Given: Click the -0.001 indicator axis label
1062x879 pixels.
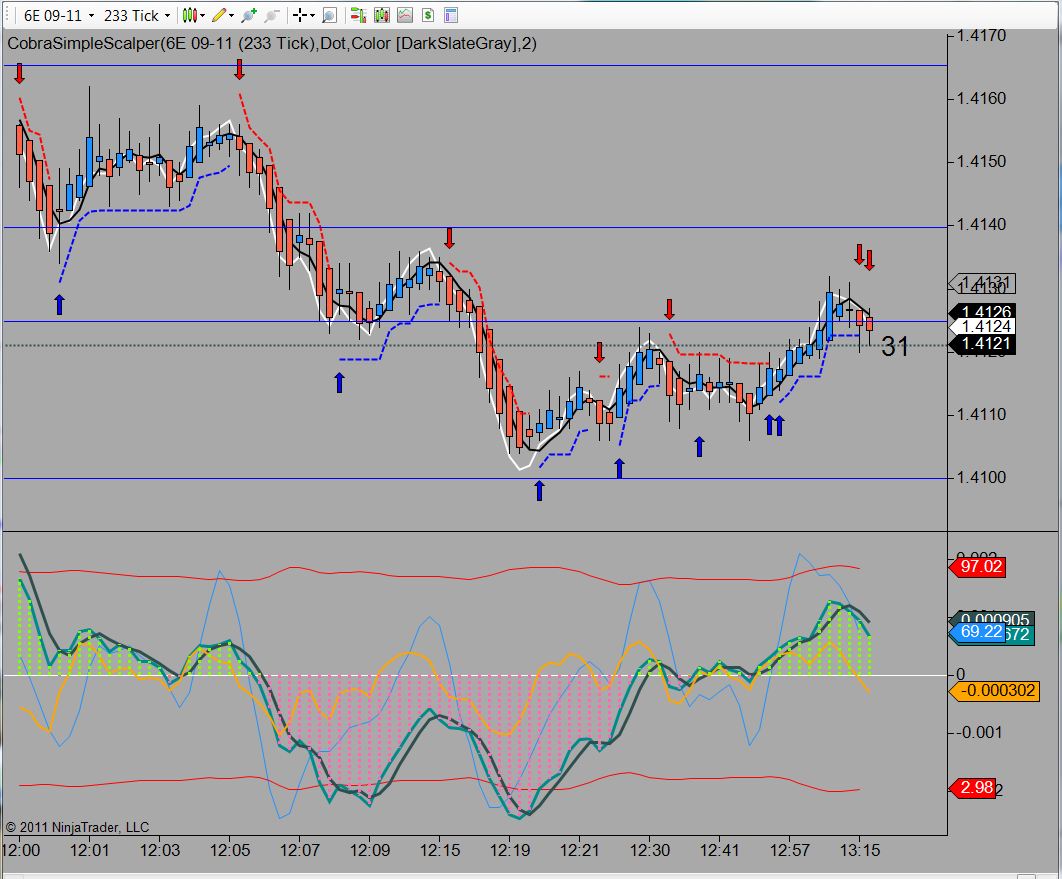Looking at the screenshot, I should [x=978, y=733].
